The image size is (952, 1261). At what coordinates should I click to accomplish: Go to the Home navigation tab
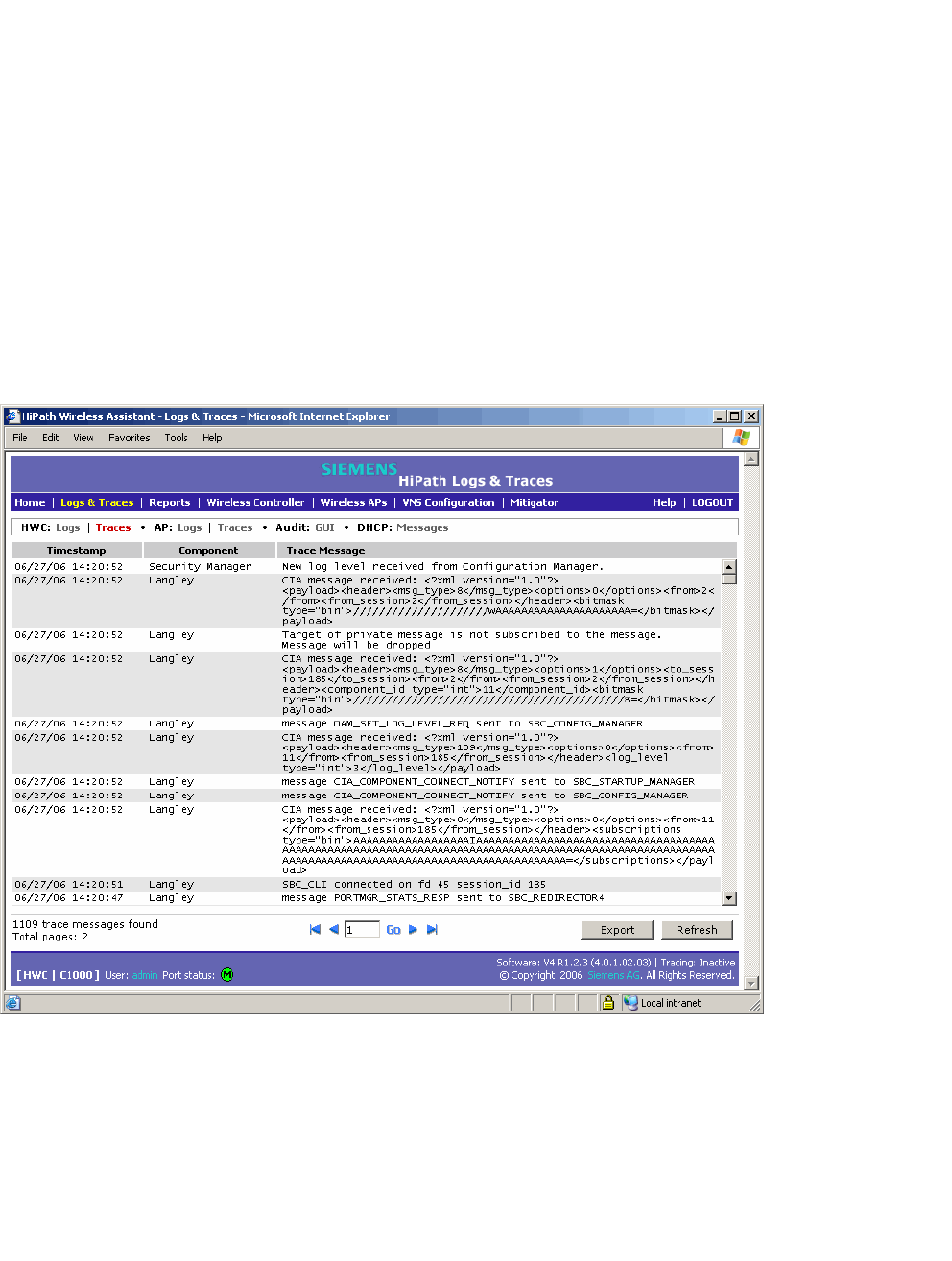30,503
